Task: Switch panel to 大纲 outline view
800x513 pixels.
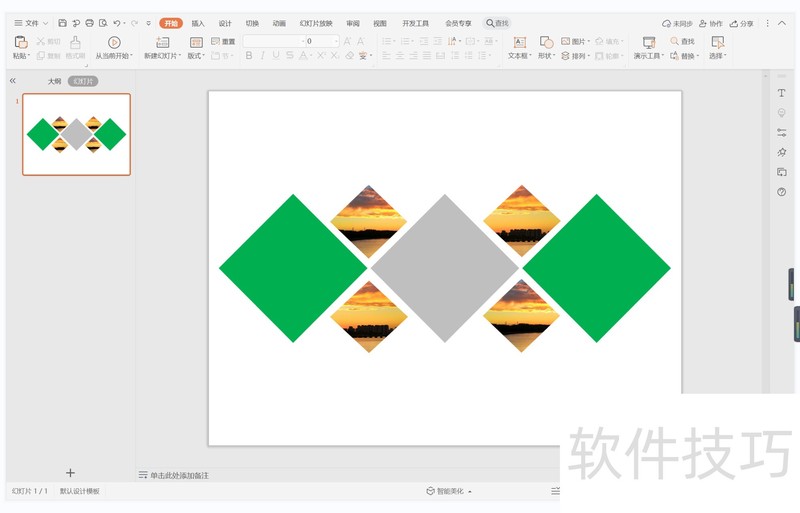Action: click(x=54, y=81)
